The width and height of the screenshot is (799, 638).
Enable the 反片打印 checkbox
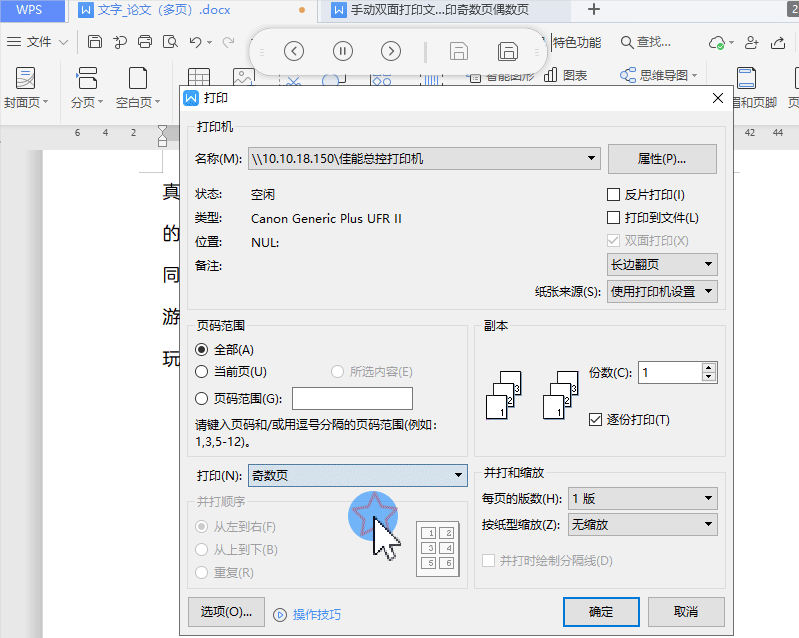click(x=614, y=195)
